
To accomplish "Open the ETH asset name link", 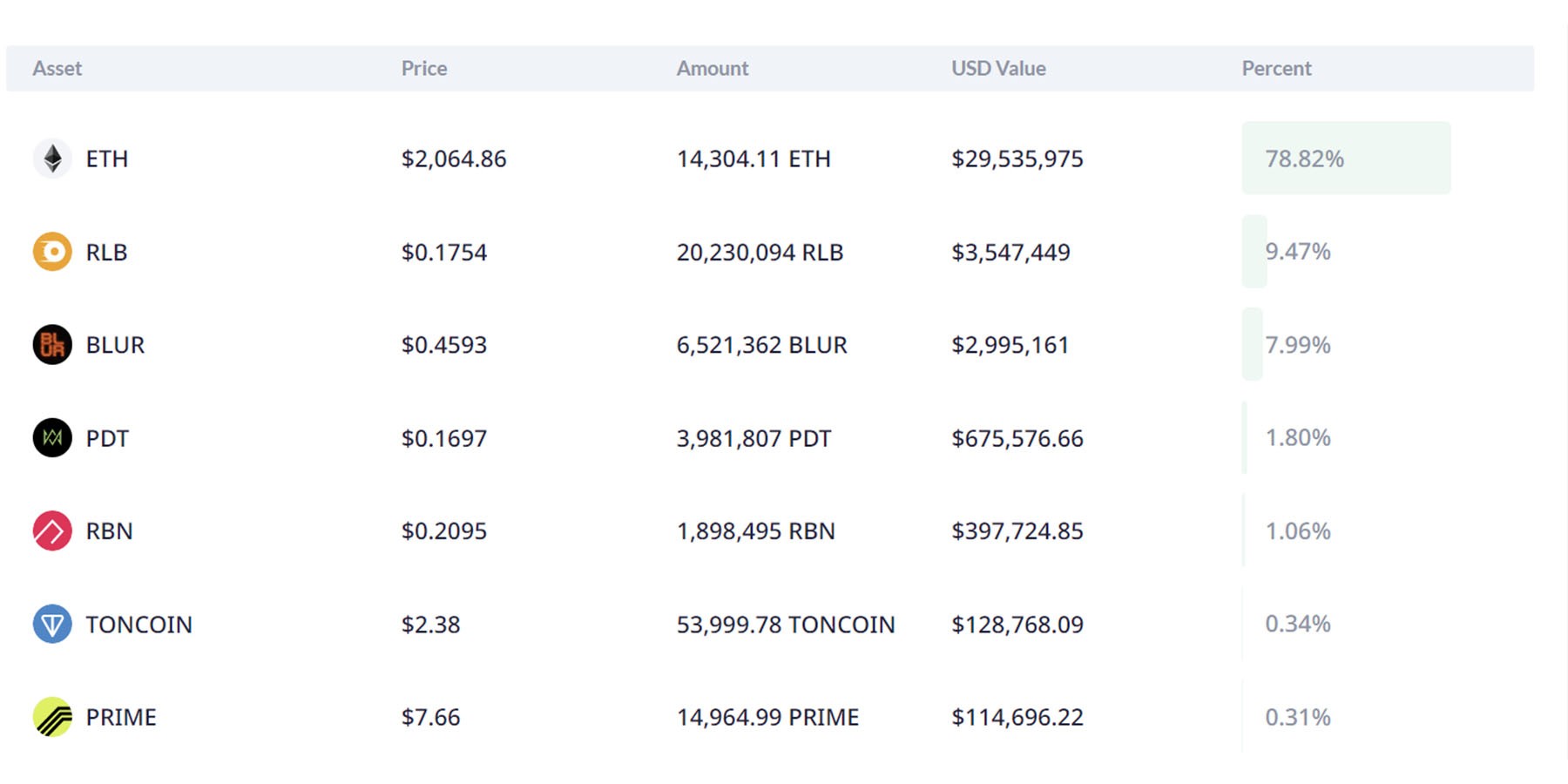I will click(107, 159).
